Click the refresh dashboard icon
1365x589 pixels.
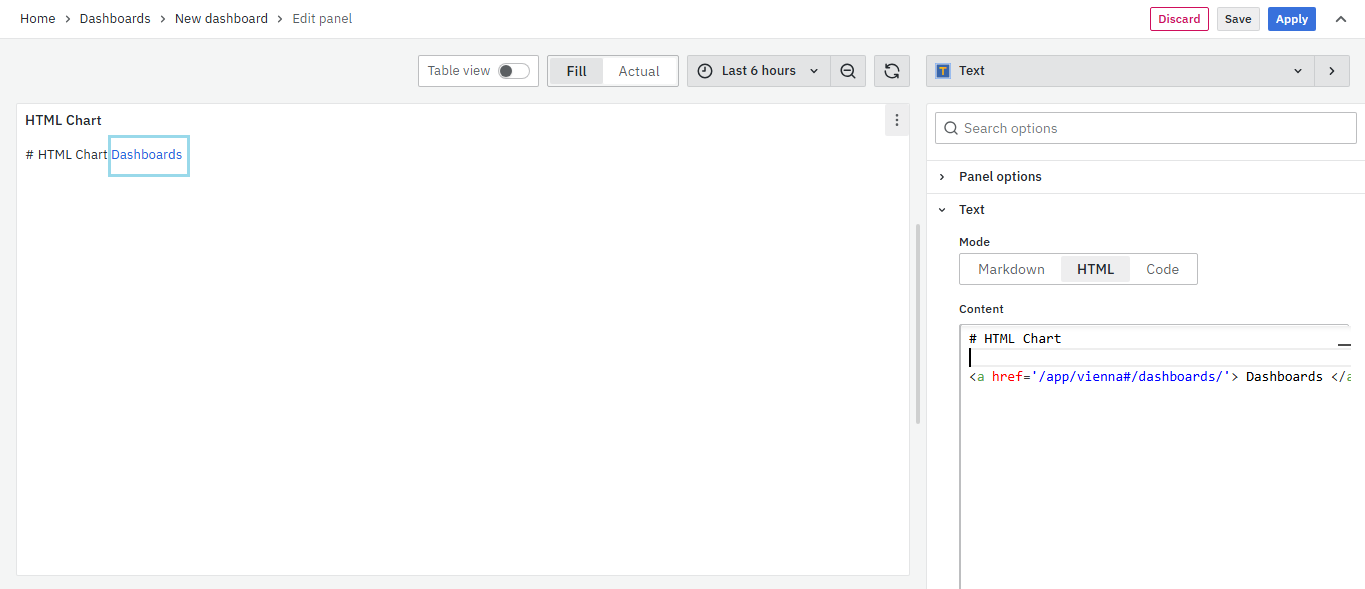[892, 71]
